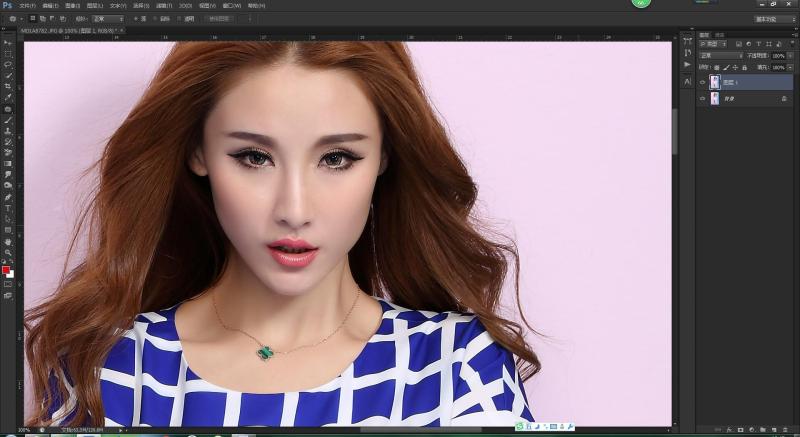
Task: Select the Clone Stamp tool
Action: 8,131
